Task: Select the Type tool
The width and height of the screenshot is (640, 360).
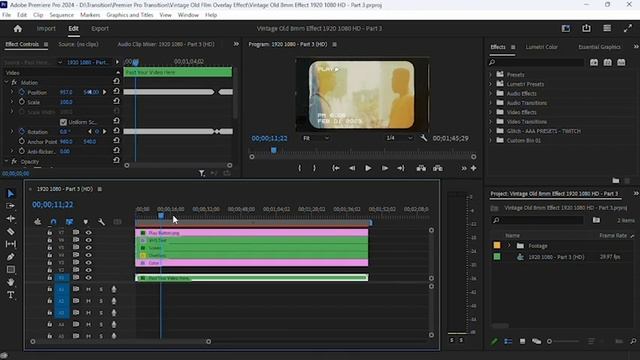Action: [11, 295]
